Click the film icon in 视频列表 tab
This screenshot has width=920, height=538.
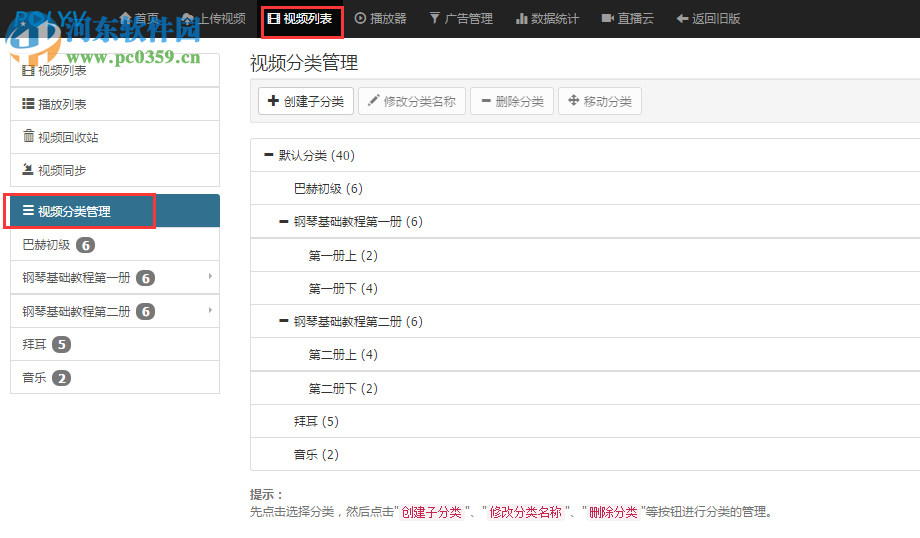coord(273,19)
